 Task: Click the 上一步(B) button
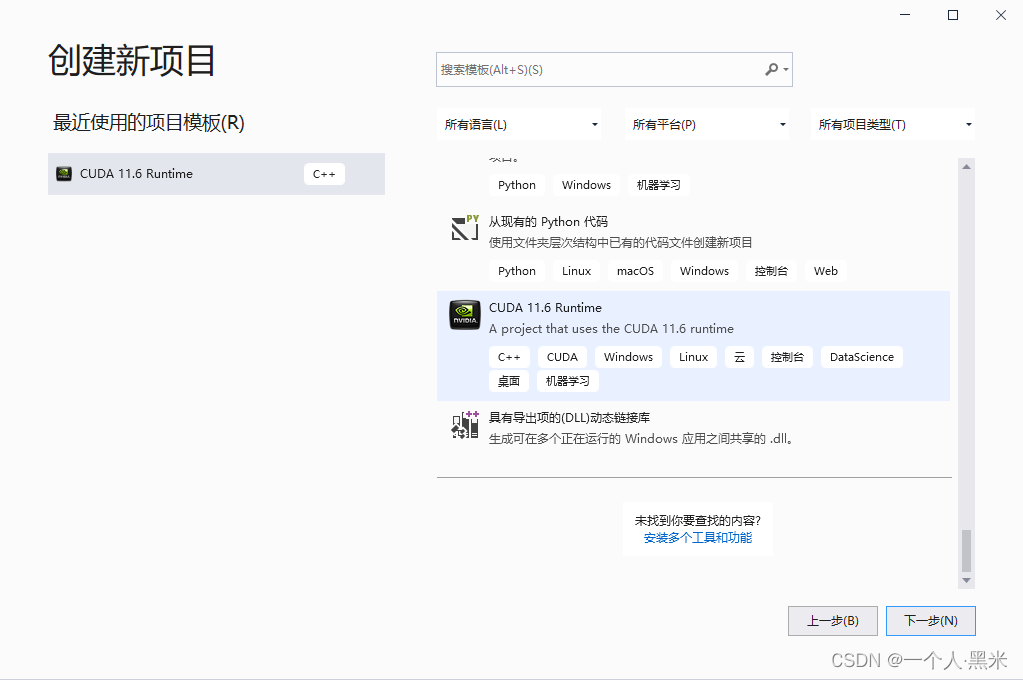click(832, 621)
